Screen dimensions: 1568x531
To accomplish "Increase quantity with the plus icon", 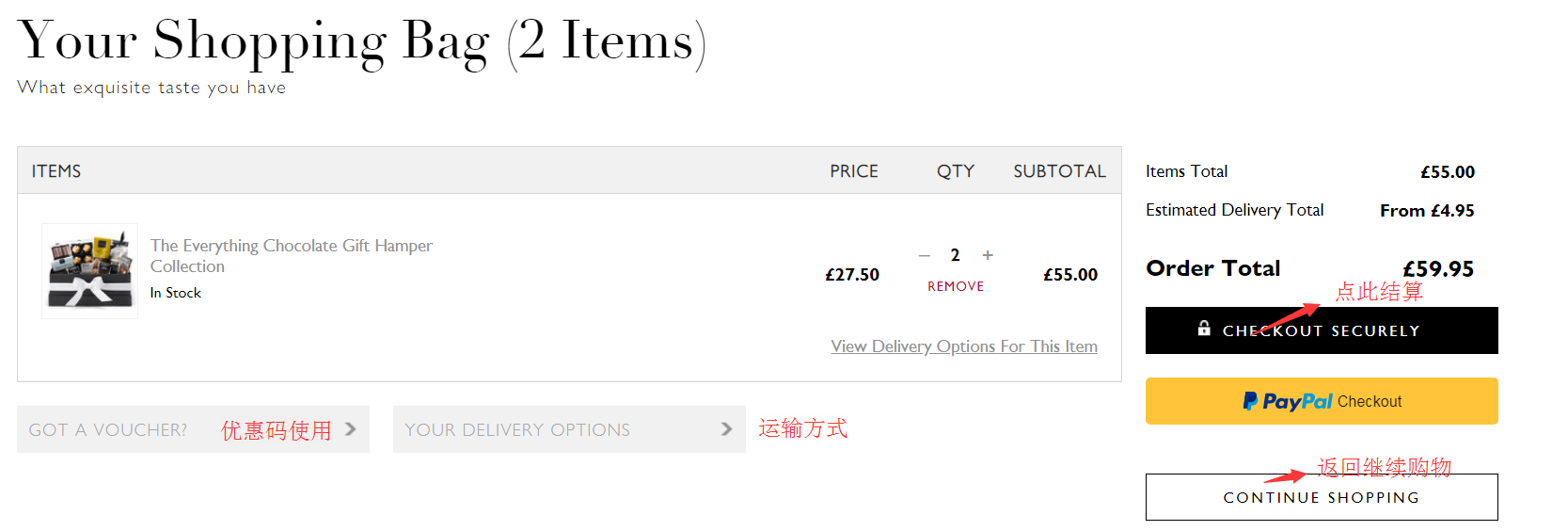I will click(x=988, y=255).
